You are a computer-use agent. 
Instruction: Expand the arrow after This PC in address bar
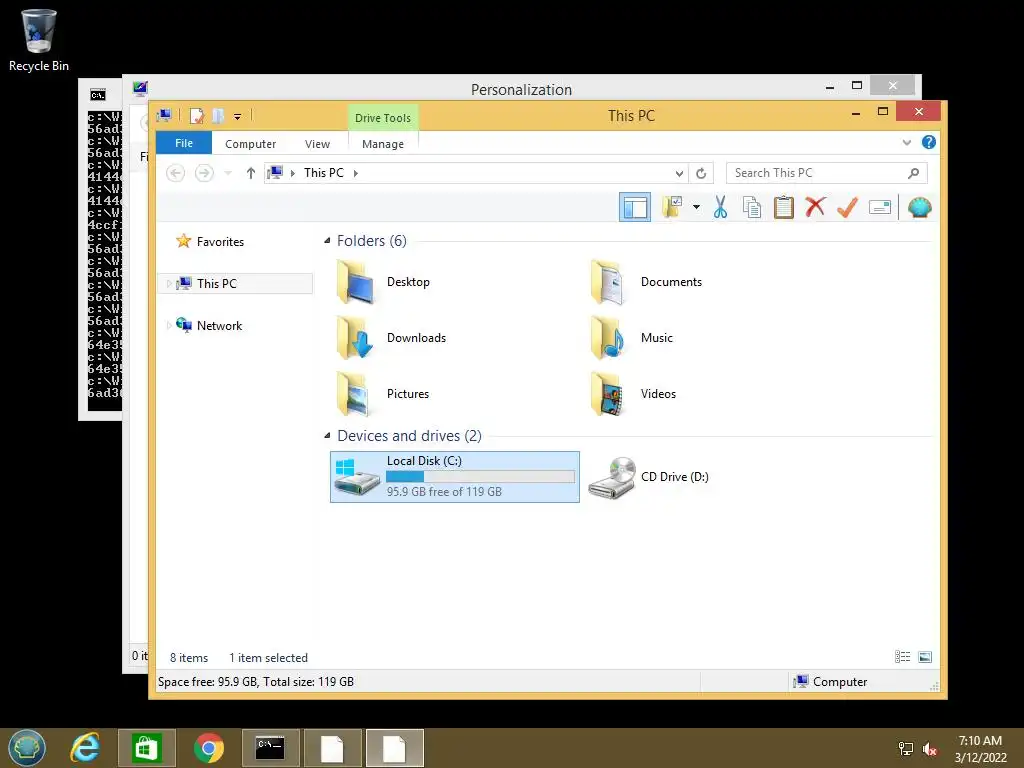coord(356,173)
